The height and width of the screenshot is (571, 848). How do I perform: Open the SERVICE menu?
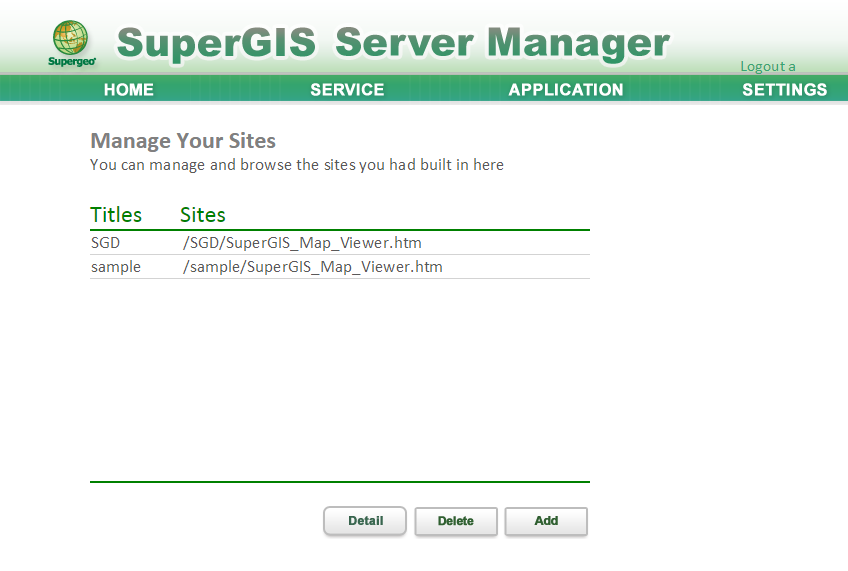point(347,89)
